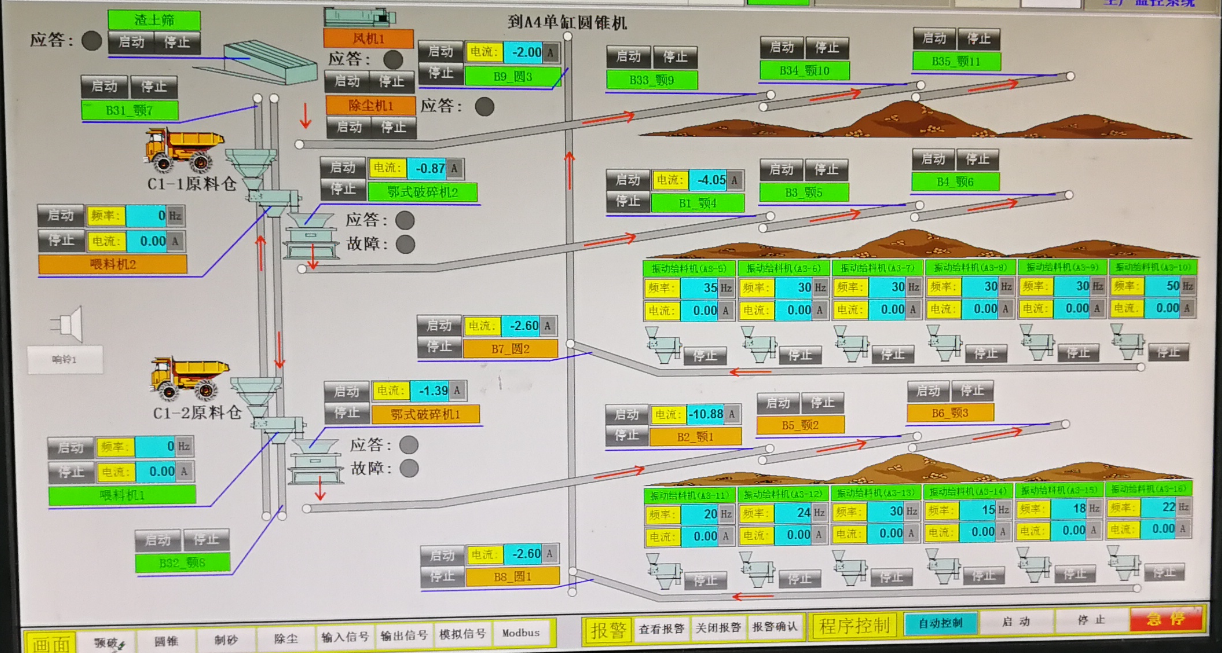Click the 风机1 fan machine icon

pos(359,17)
